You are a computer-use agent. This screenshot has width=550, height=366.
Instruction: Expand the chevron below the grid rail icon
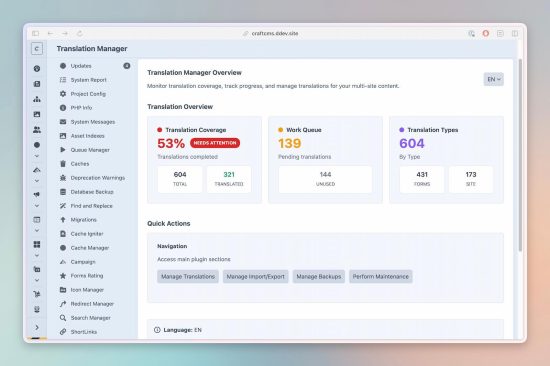(37, 256)
